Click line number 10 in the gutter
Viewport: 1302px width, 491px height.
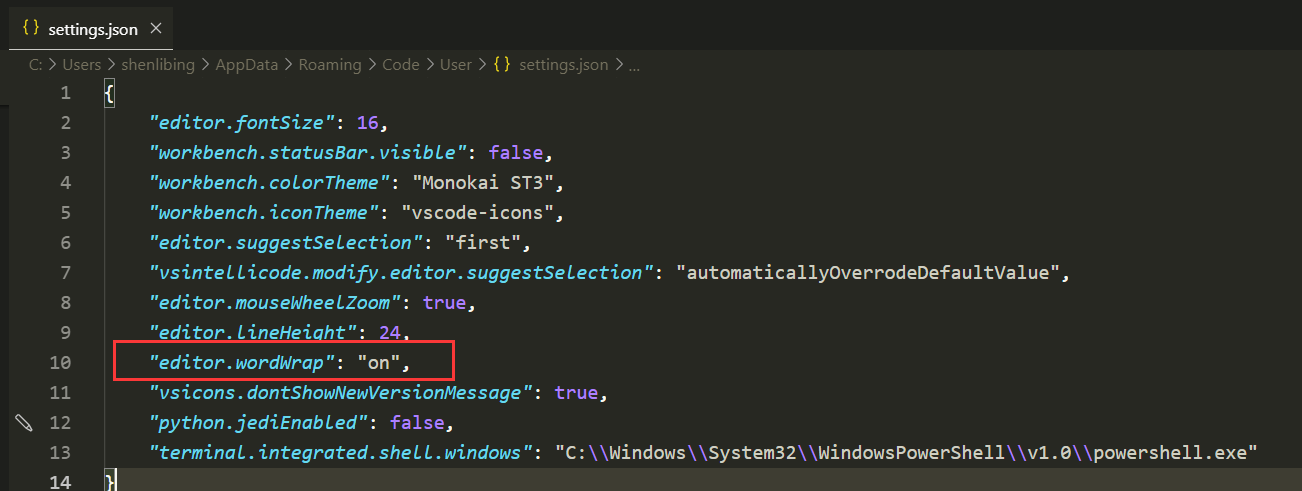(x=60, y=362)
